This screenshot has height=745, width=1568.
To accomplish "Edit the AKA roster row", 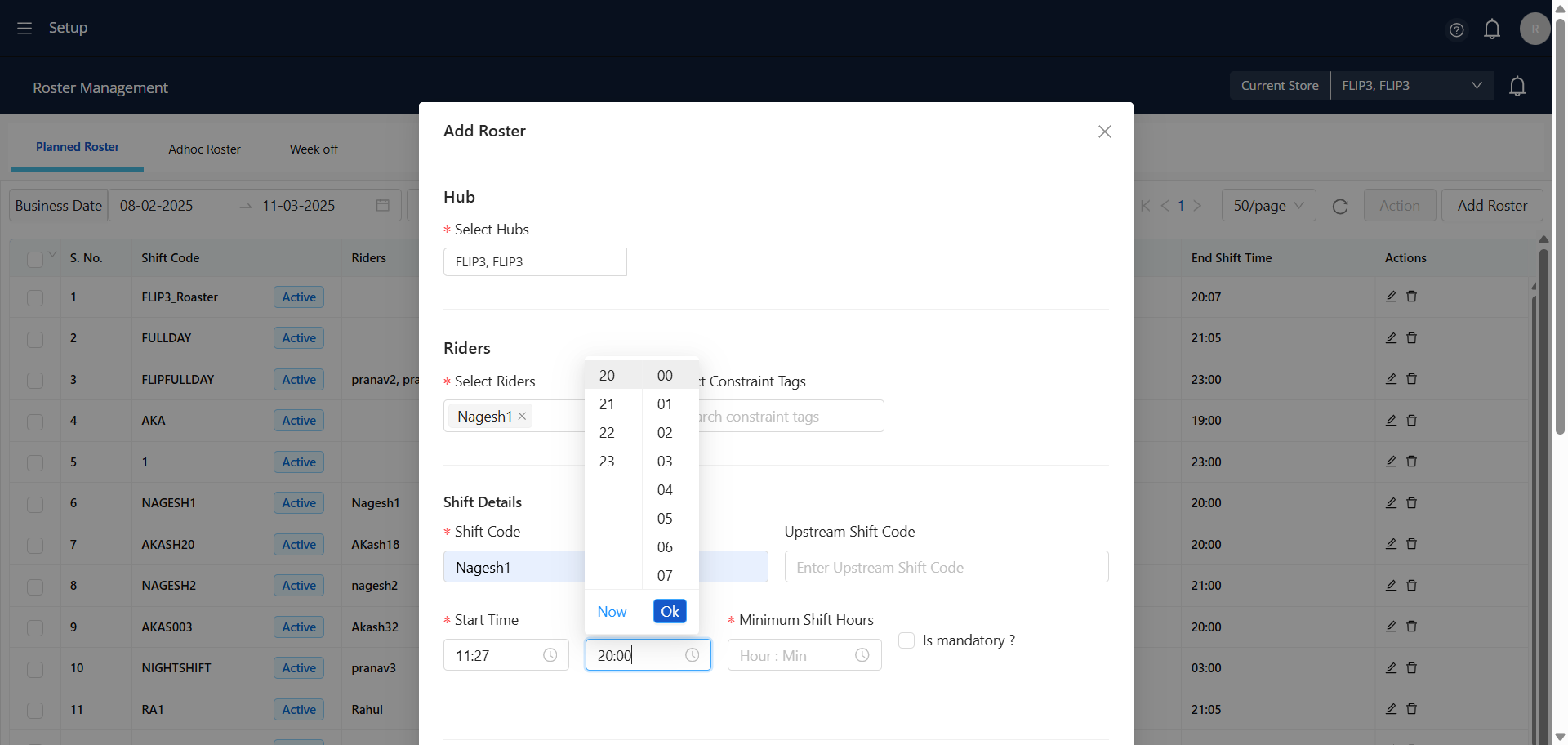I will click(x=1391, y=420).
